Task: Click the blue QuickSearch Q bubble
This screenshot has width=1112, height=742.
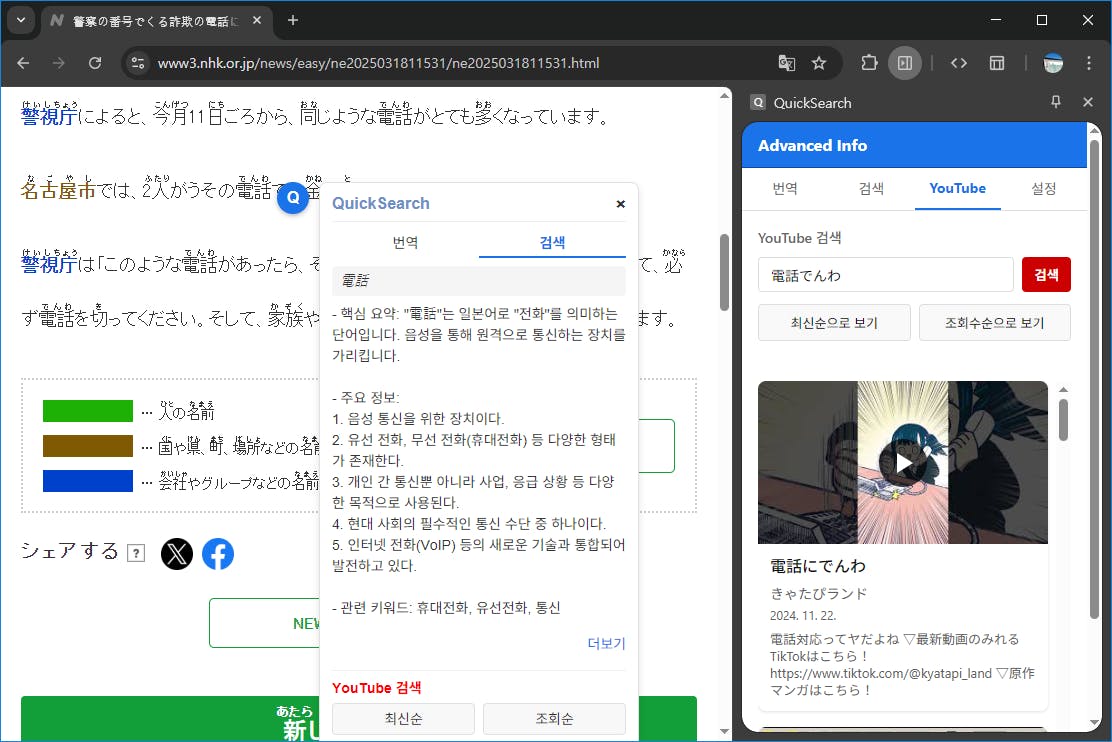Action: coord(293,198)
